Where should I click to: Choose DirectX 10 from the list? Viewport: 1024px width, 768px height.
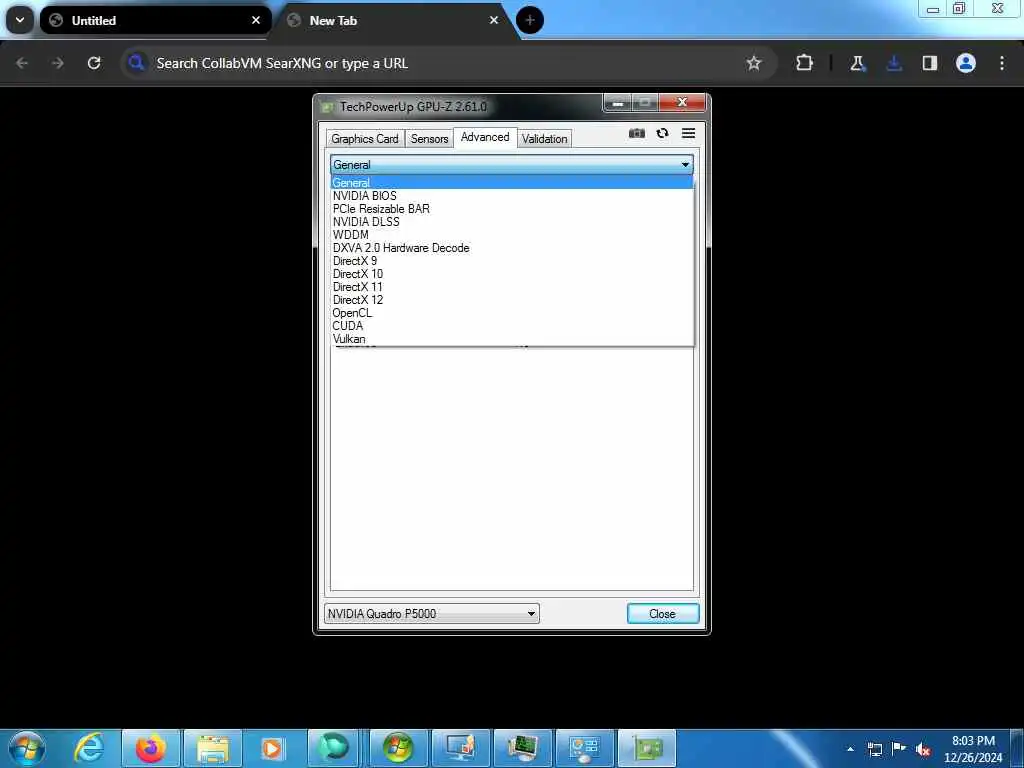click(x=512, y=274)
